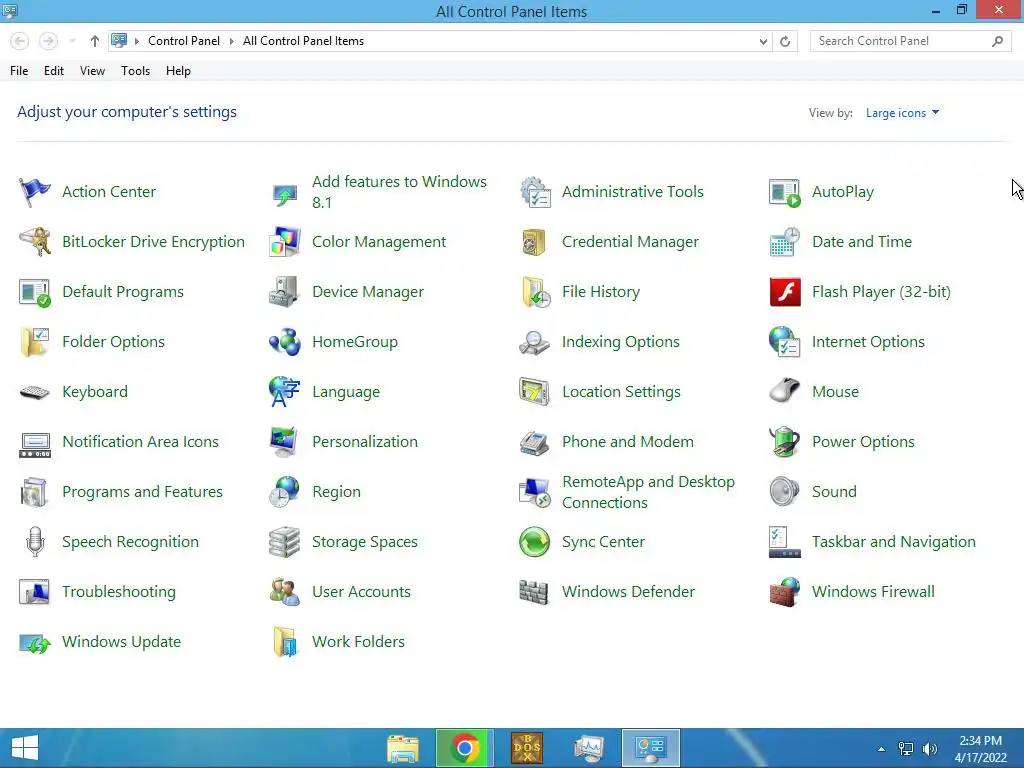Open the recent locations dropdown next to Forward
1024x768 pixels.
coord(72,41)
